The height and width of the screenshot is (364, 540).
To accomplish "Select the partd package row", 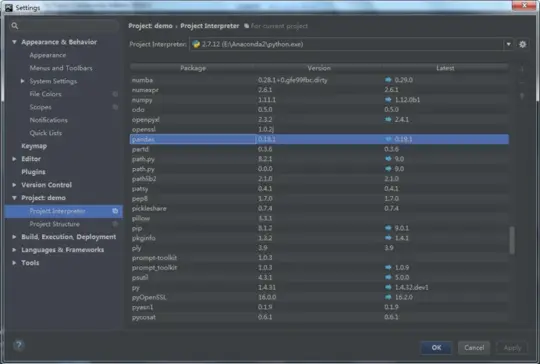I will click(x=319, y=149).
